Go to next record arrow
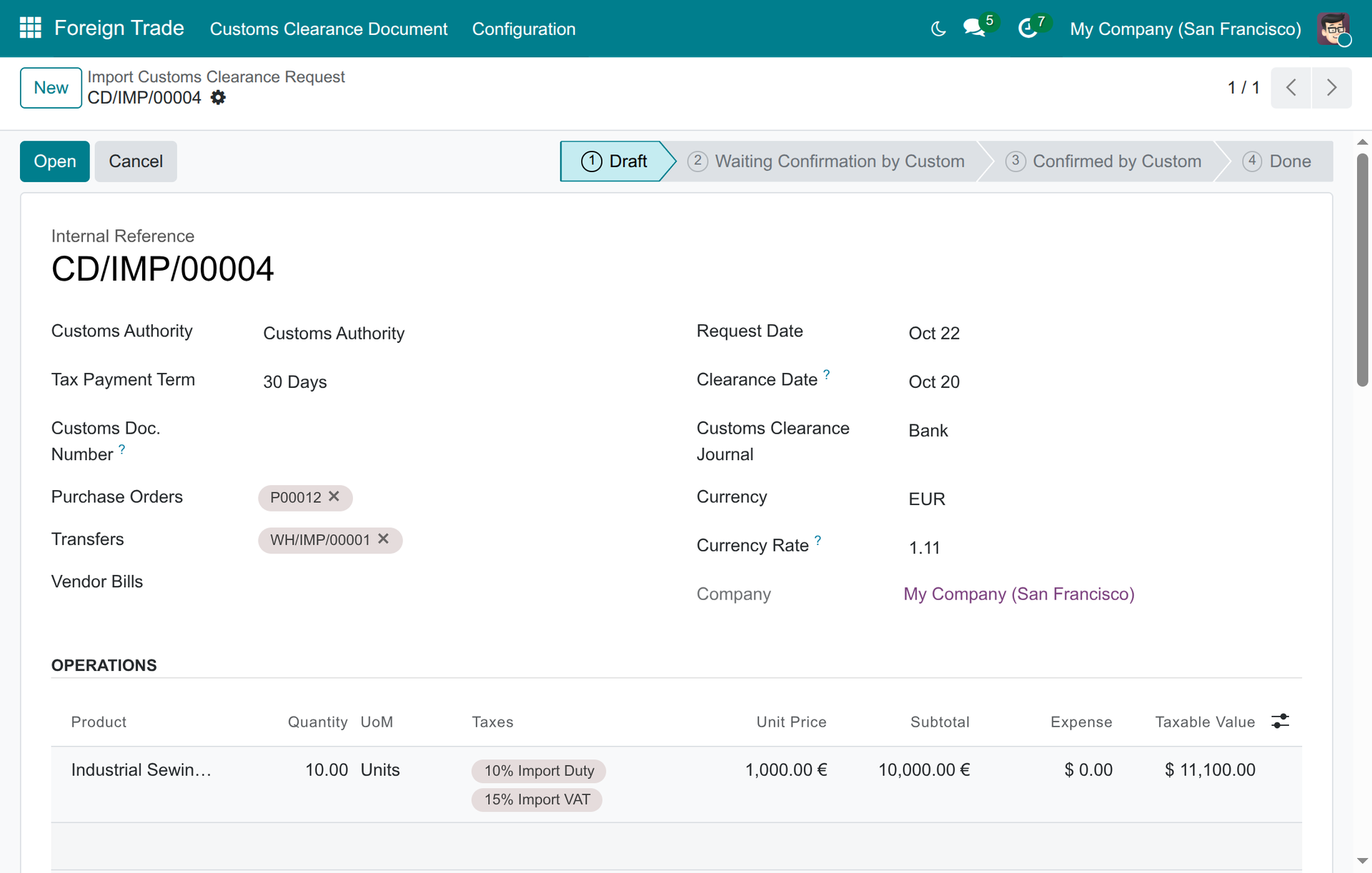This screenshot has height=873, width=1372. coord(1331,88)
